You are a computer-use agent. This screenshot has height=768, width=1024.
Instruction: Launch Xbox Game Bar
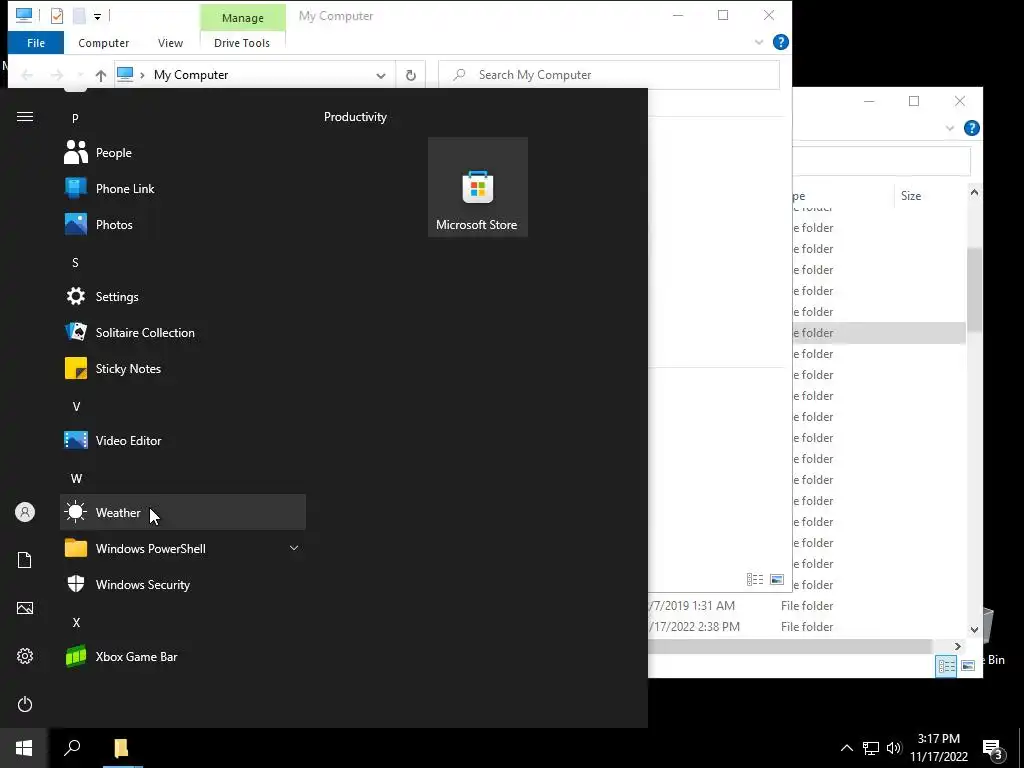(183, 656)
